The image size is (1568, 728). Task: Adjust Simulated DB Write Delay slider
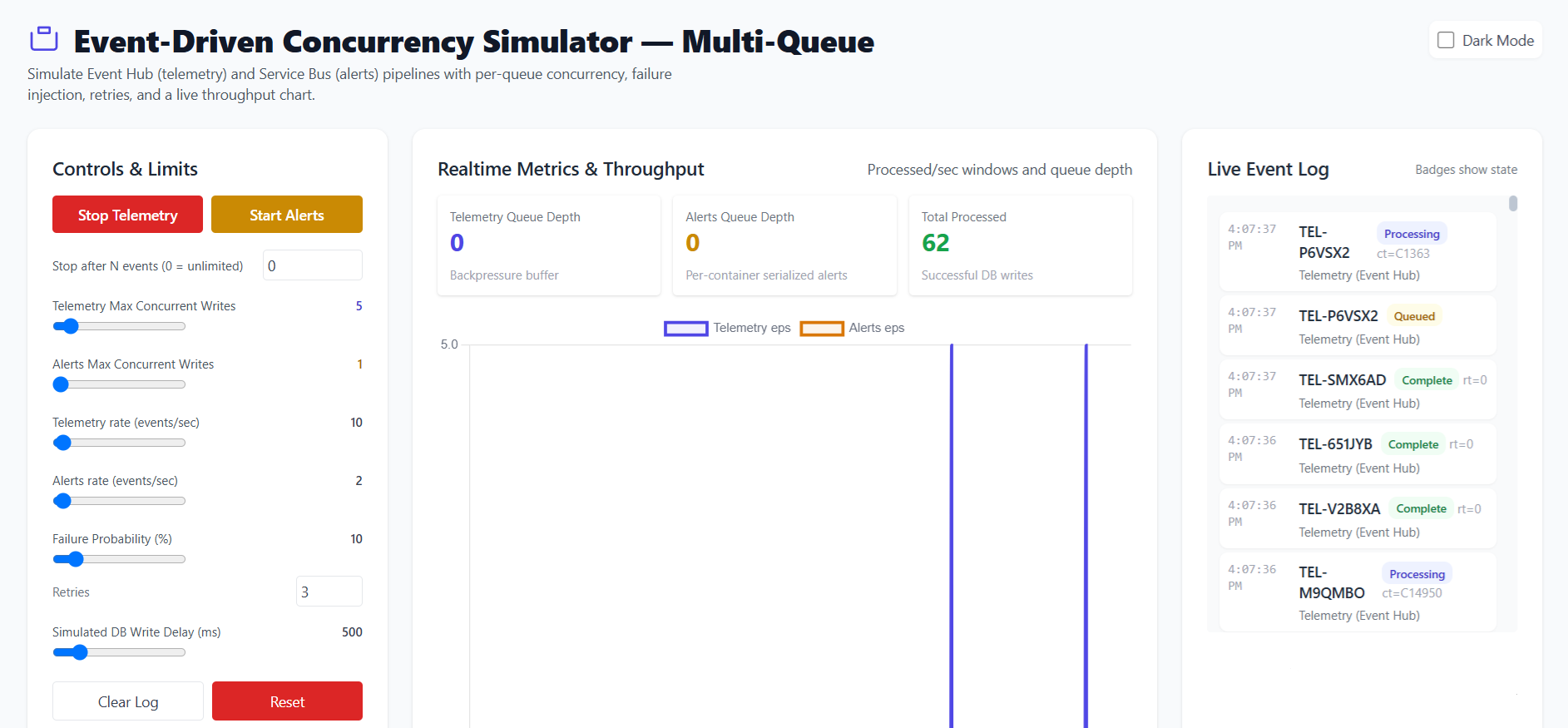click(119, 652)
